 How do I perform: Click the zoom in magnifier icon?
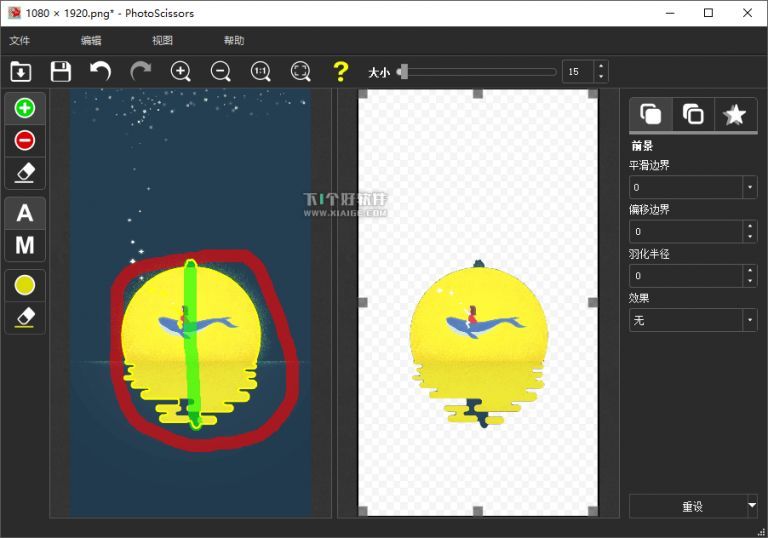[180, 71]
